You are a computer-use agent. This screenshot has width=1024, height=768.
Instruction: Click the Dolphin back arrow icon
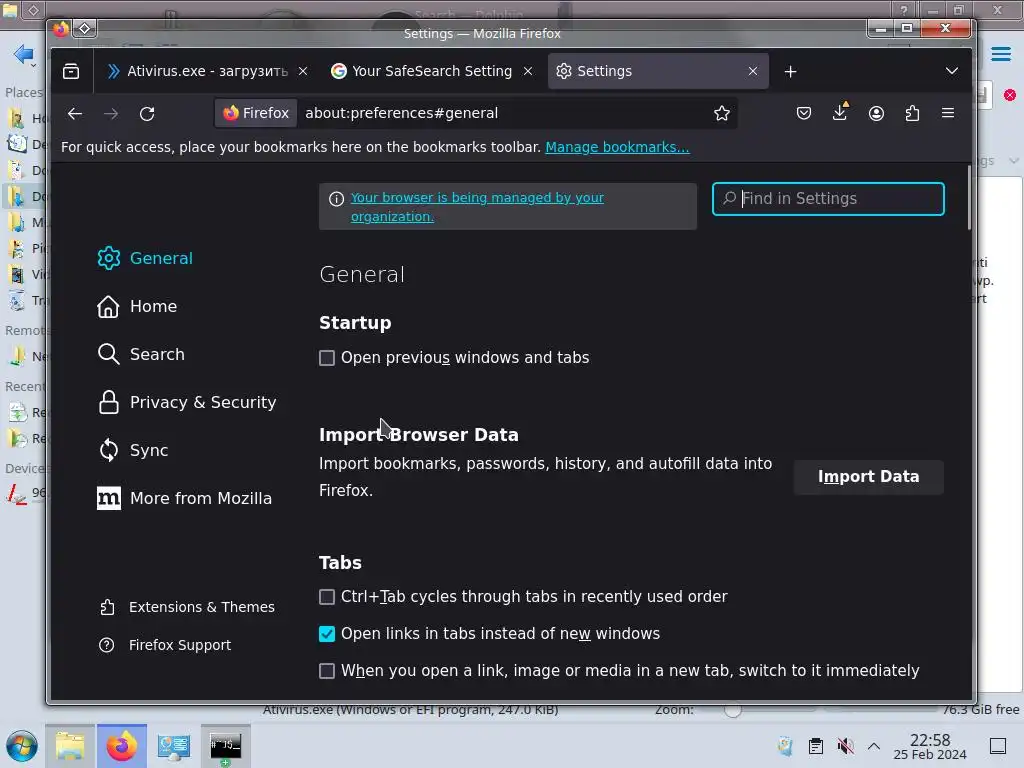24,54
